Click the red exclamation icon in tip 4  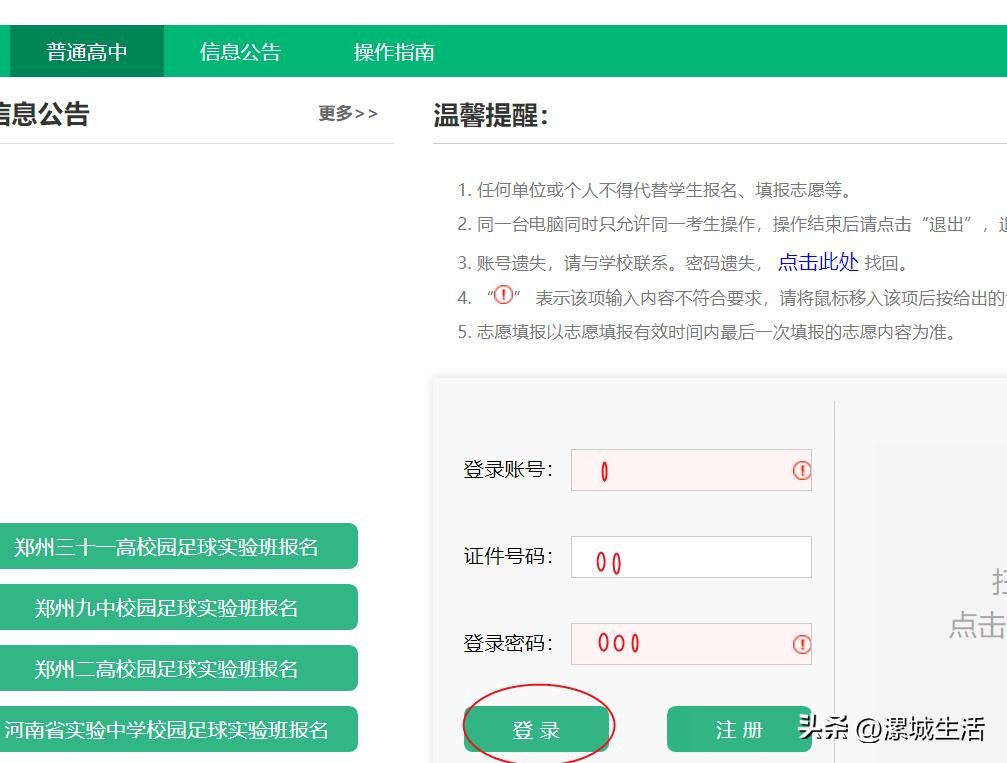click(x=504, y=295)
